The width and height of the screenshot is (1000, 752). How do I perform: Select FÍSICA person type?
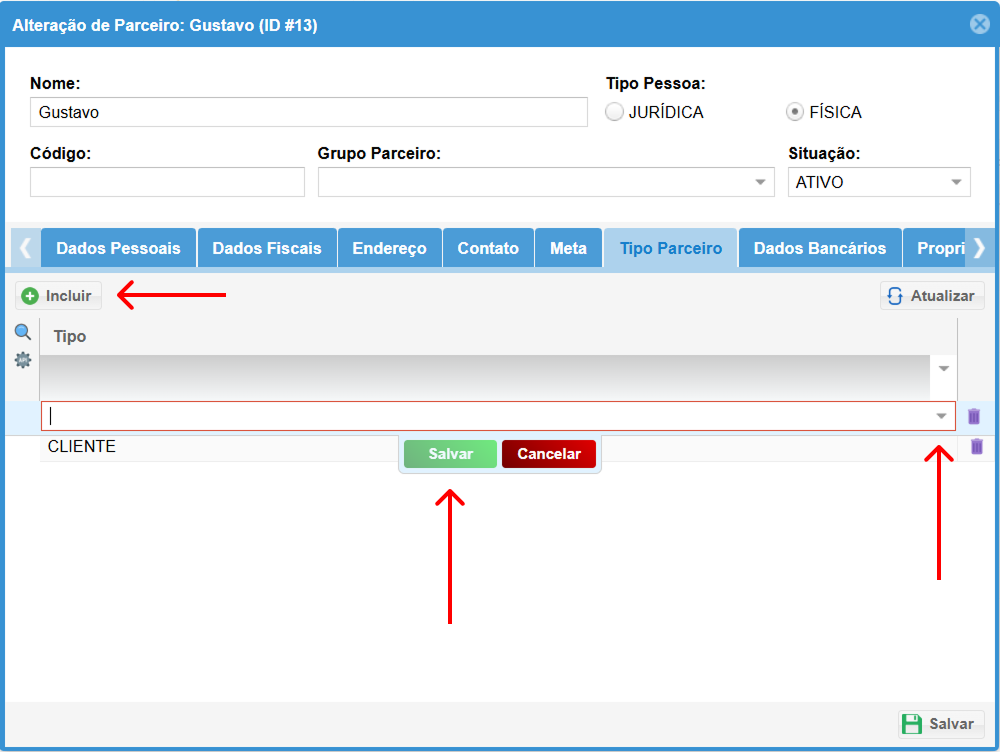[x=795, y=112]
